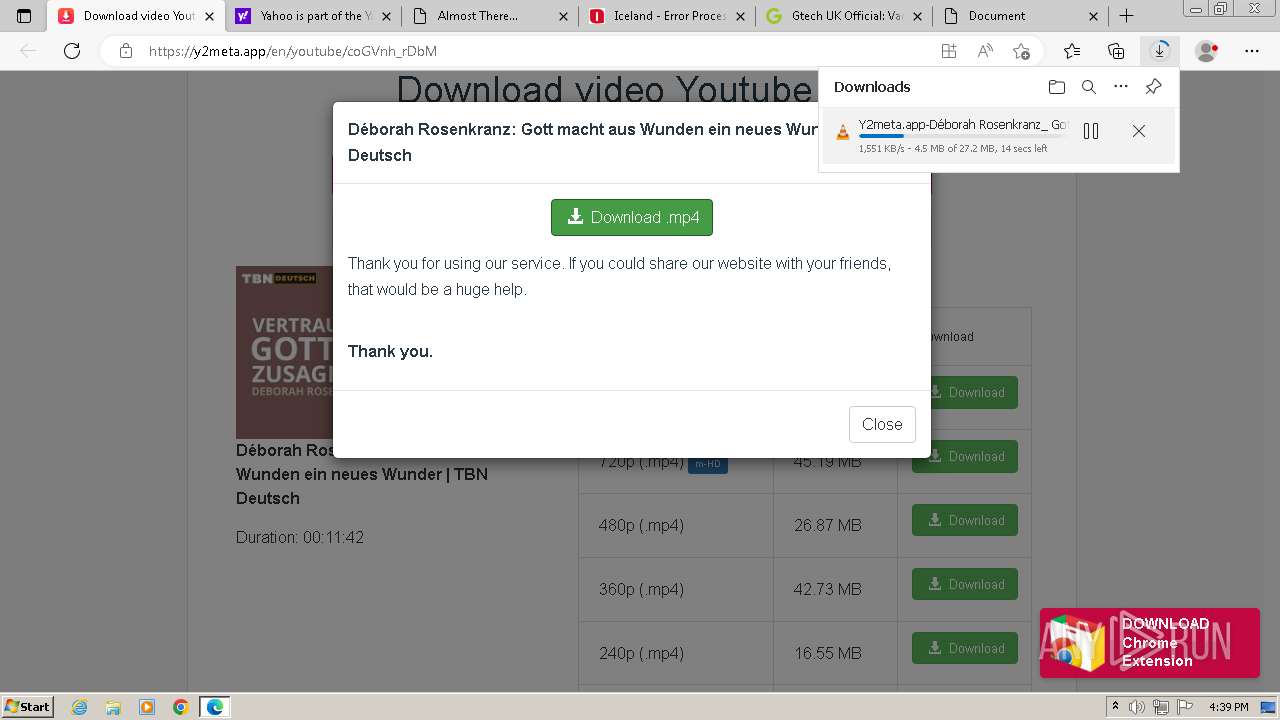Open more options in Downloads panel
This screenshot has width=1280, height=720.
tap(1121, 87)
